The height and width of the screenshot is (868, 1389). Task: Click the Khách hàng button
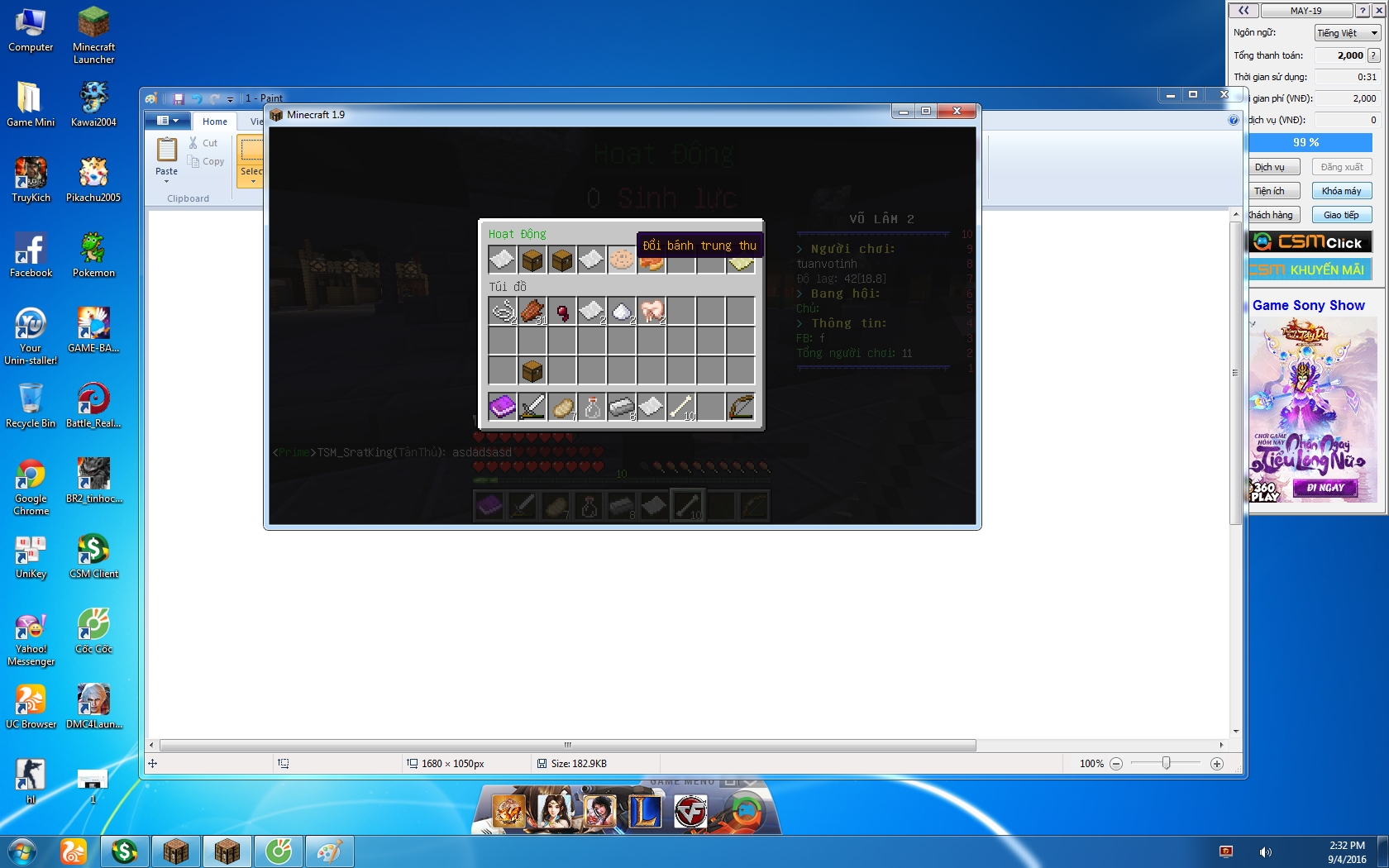point(1270,215)
